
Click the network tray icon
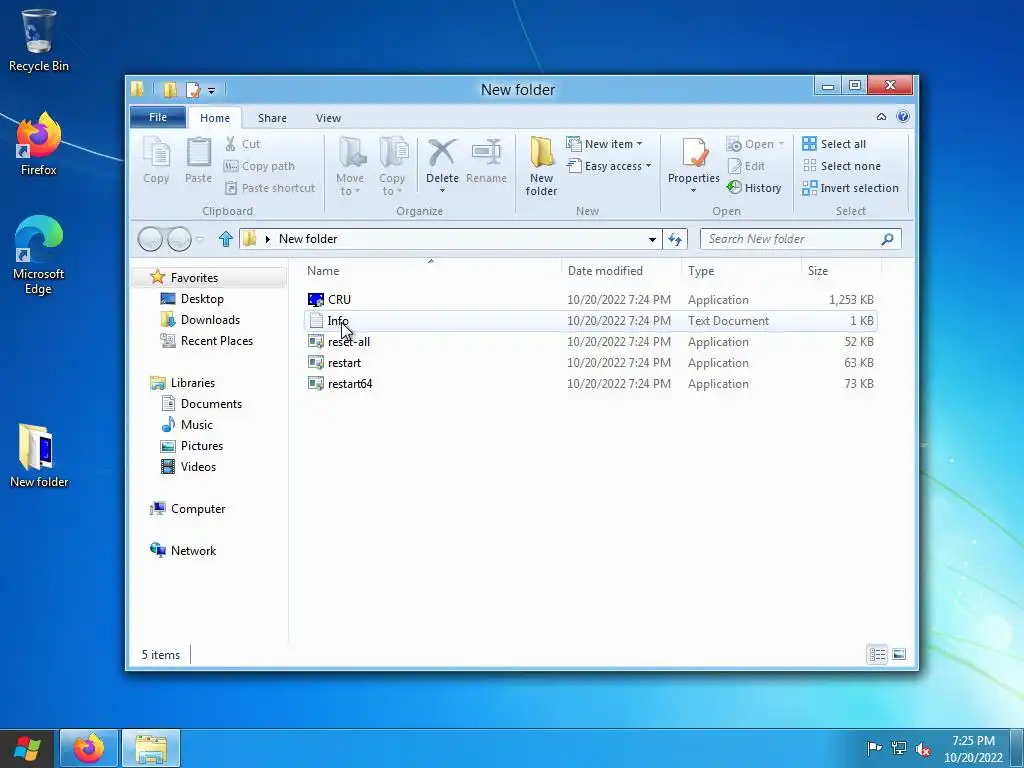[x=899, y=748]
